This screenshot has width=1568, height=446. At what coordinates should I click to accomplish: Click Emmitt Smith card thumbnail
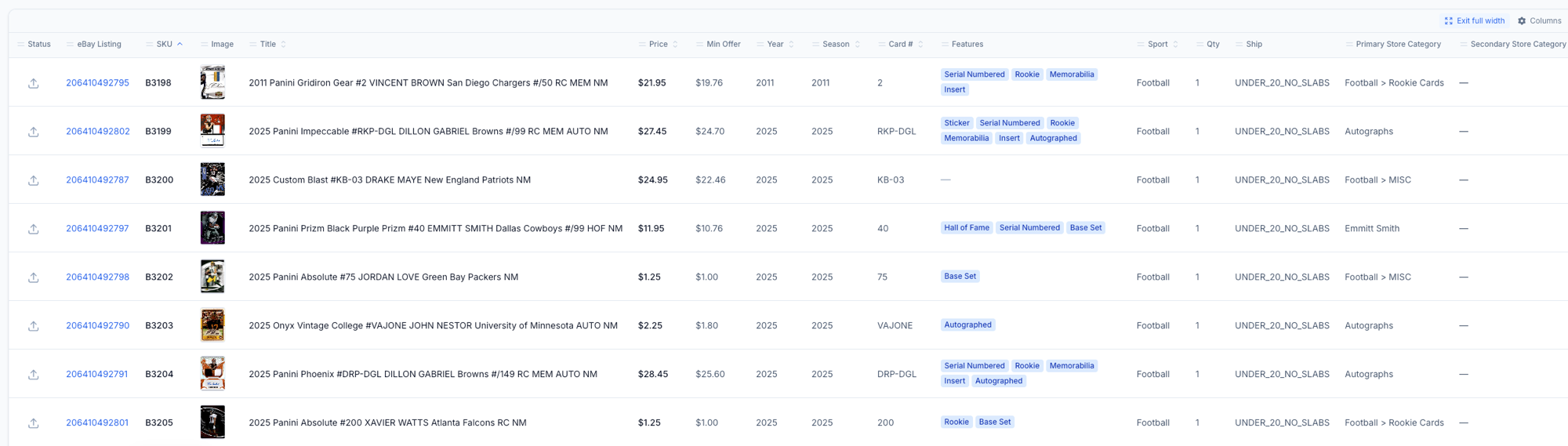pyautogui.click(x=212, y=228)
